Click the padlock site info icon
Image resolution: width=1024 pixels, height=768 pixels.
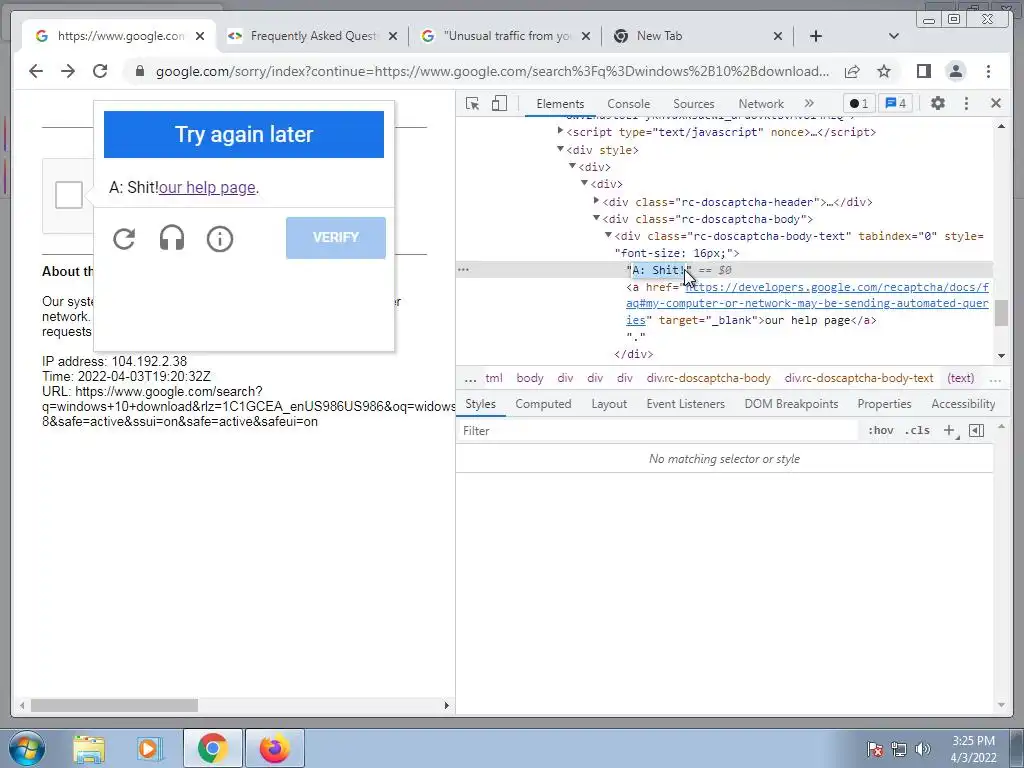point(140,71)
